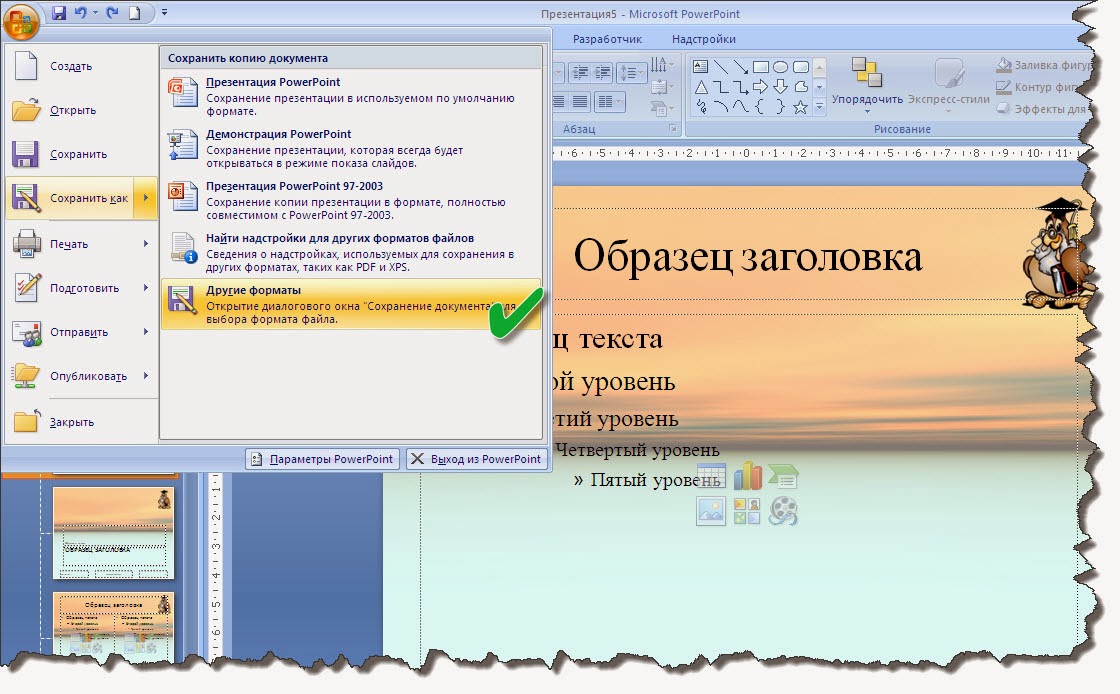
Task: Expand the shapes gallery with its More arrow
Action: [x=820, y=106]
